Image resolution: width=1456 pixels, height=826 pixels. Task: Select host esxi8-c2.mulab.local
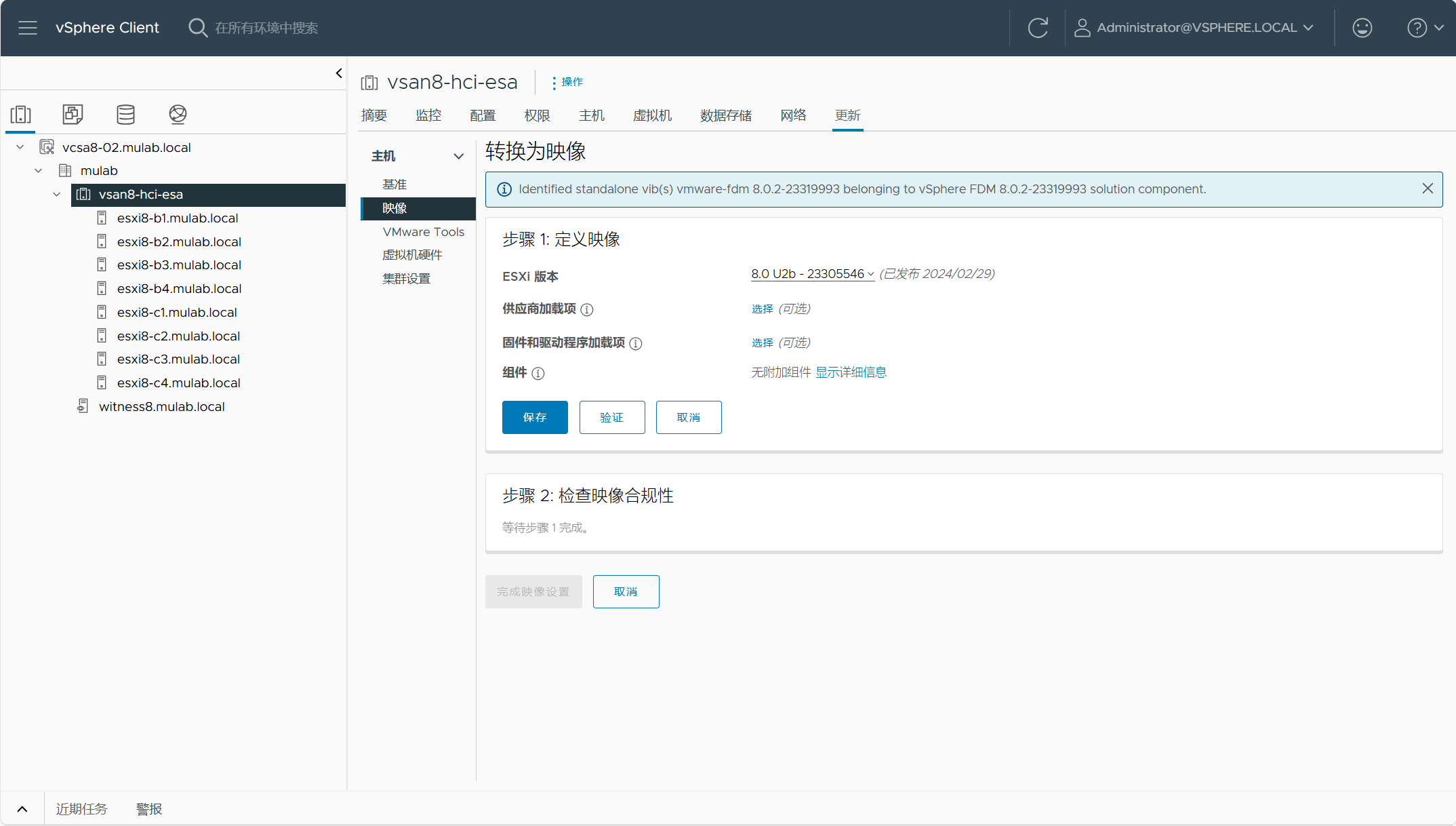pyautogui.click(x=178, y=336)
